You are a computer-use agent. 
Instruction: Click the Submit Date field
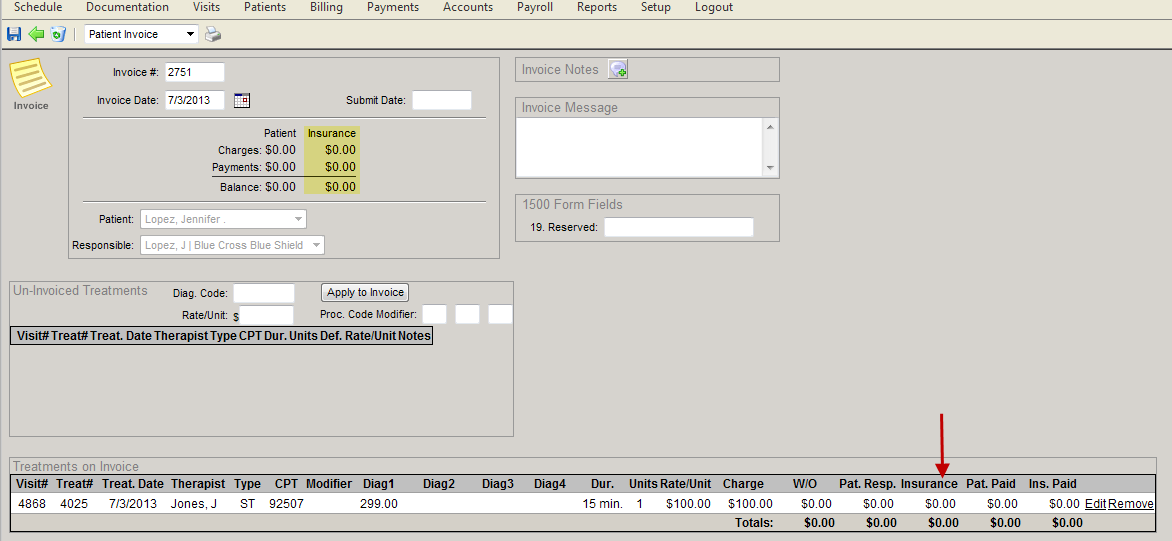click(x=442, y=100)
